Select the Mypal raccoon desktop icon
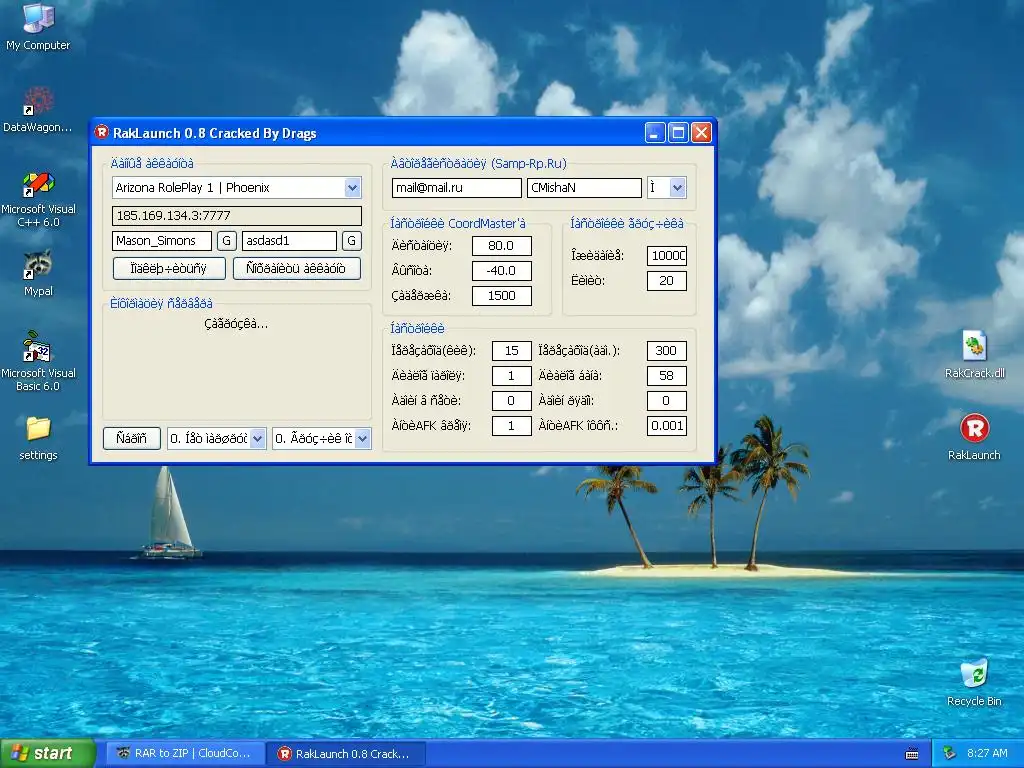This screenshot has width=1024, height=768. 38,272
